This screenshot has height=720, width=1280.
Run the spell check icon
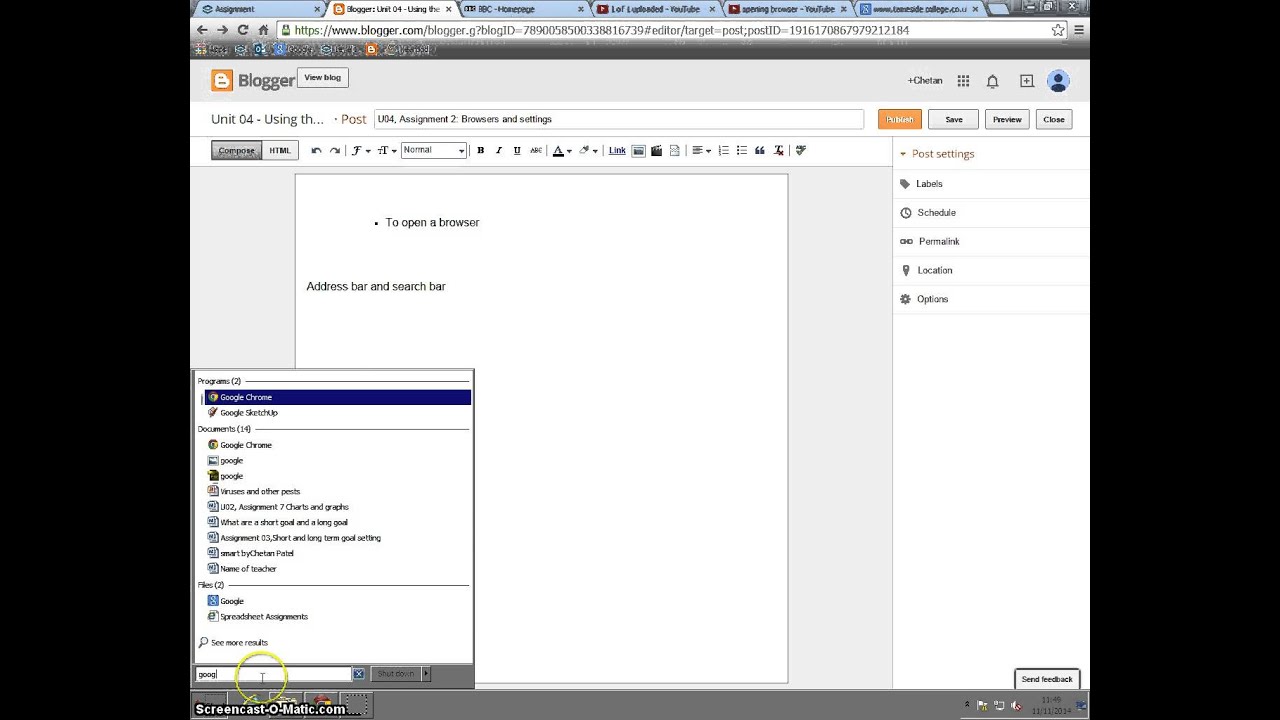(x=799, y=151)
